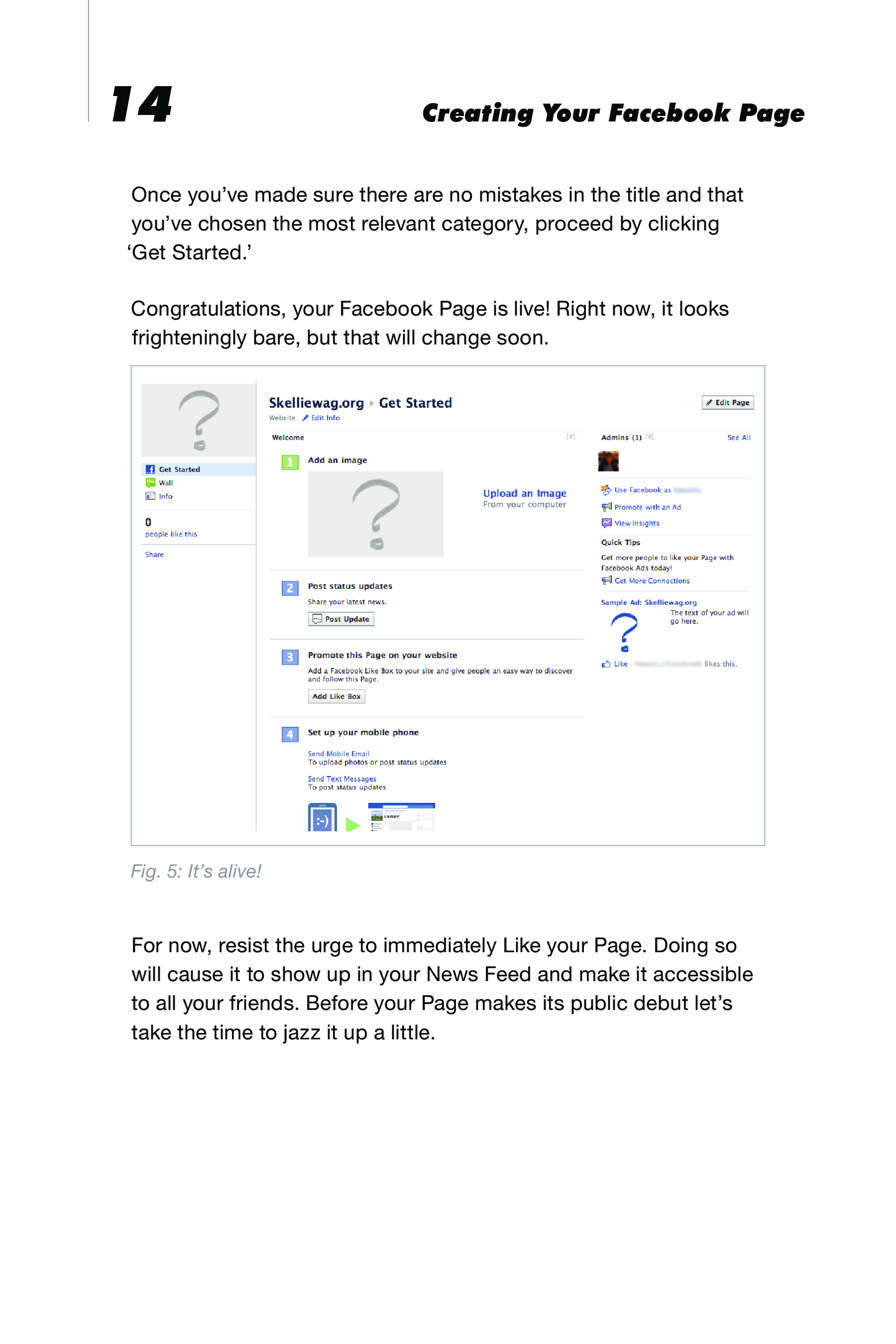
Task: Click the Info card icon in sidebar
Action: 150,496
